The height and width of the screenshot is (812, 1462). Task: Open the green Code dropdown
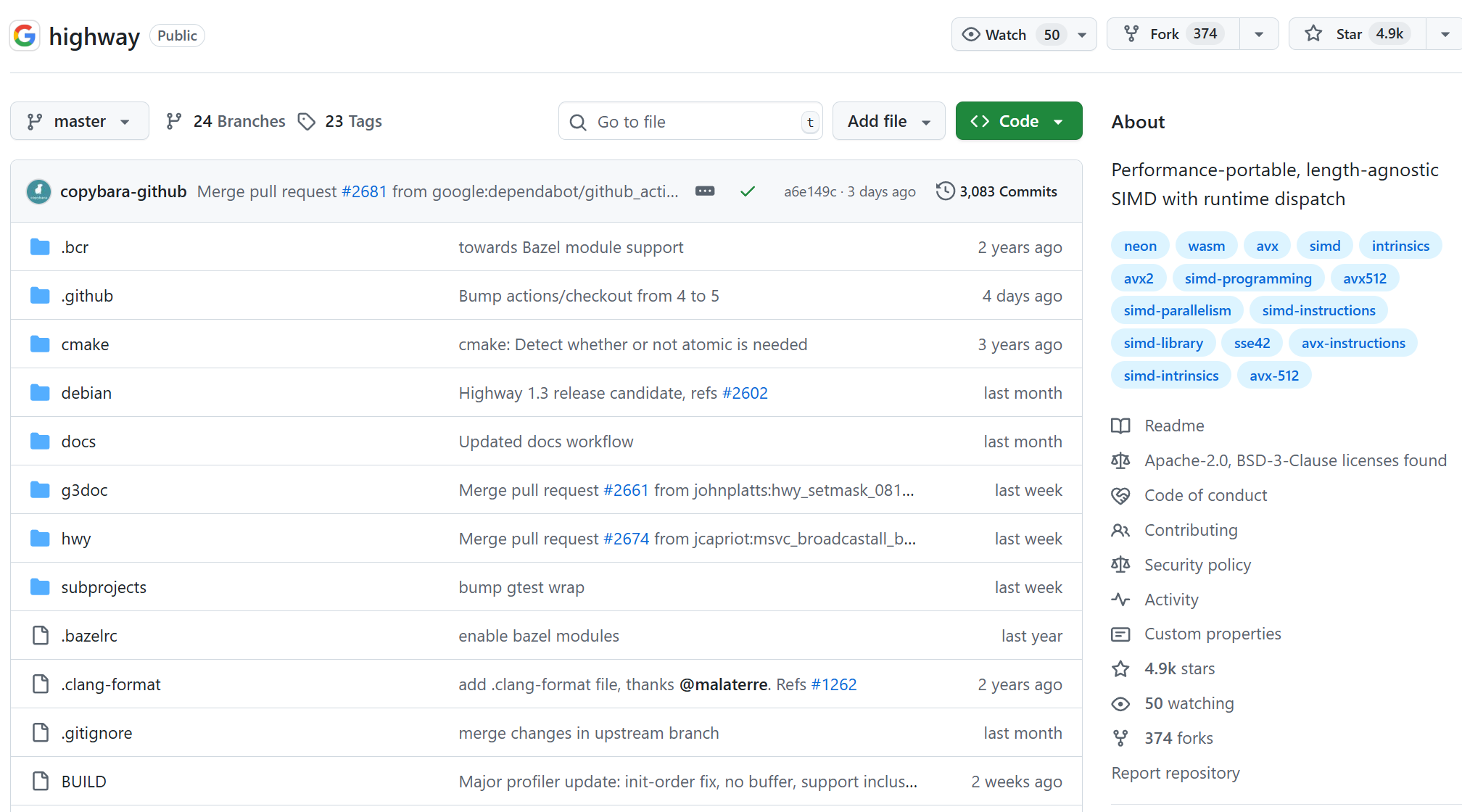[x=1019, y=121]
